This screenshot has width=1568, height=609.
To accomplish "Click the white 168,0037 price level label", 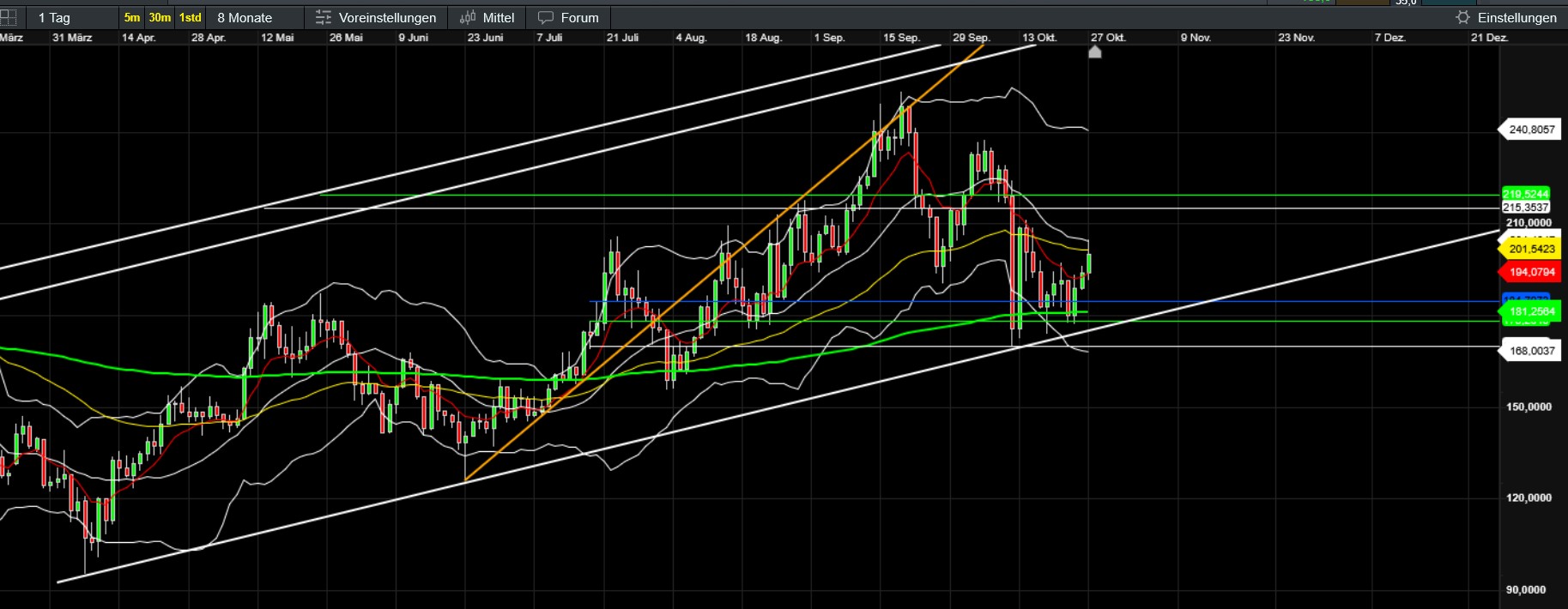I will (1531, 351).
